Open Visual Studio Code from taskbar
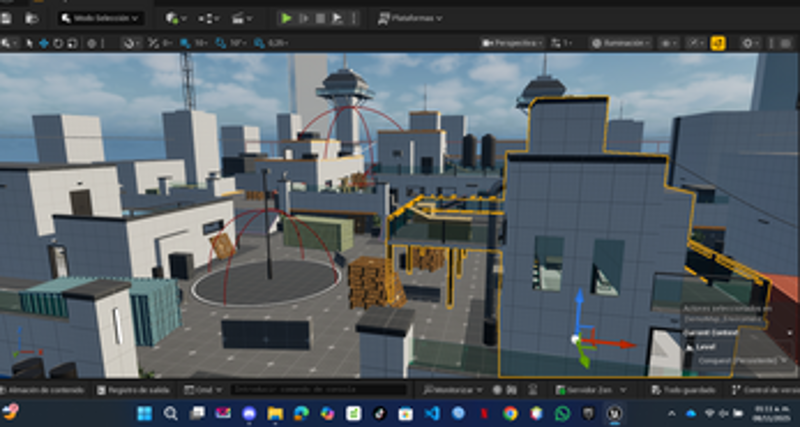 [432, 413]
